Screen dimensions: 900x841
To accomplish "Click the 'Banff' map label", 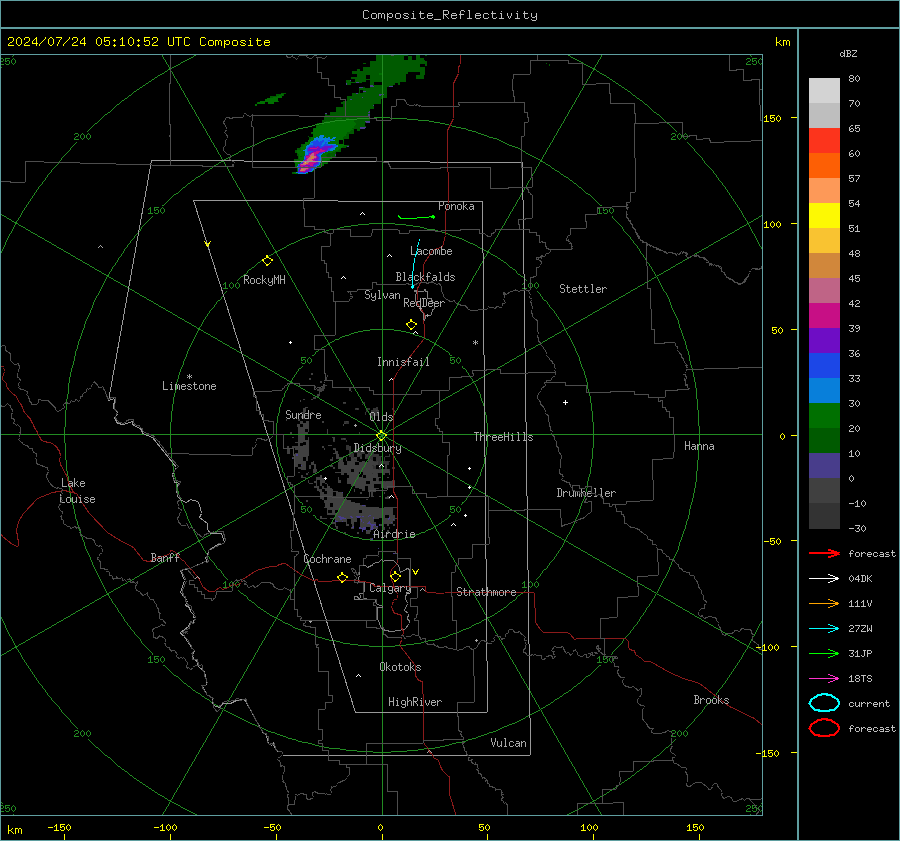I will pyautogui.click(x=165, y=558).
